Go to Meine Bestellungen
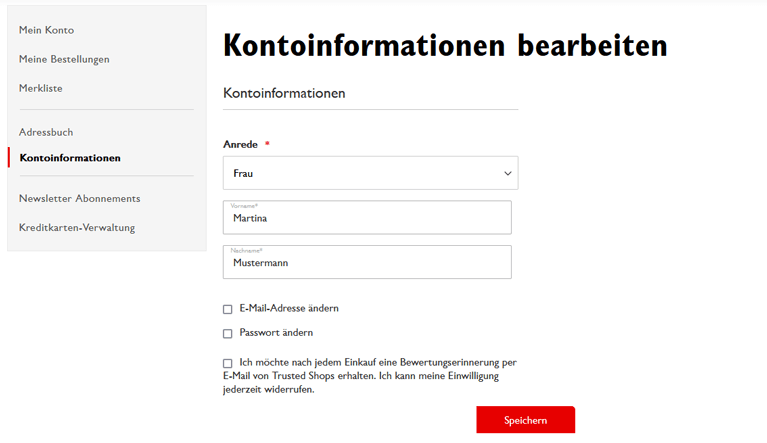The height and width of the screenshot is (443, 767). point(64,59)
